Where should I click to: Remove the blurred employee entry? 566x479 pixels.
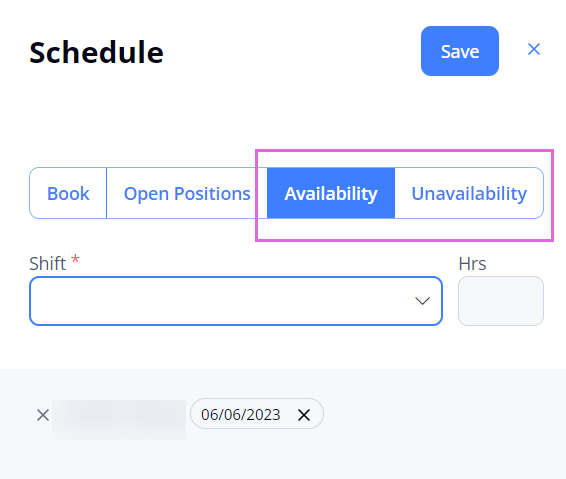43,415
